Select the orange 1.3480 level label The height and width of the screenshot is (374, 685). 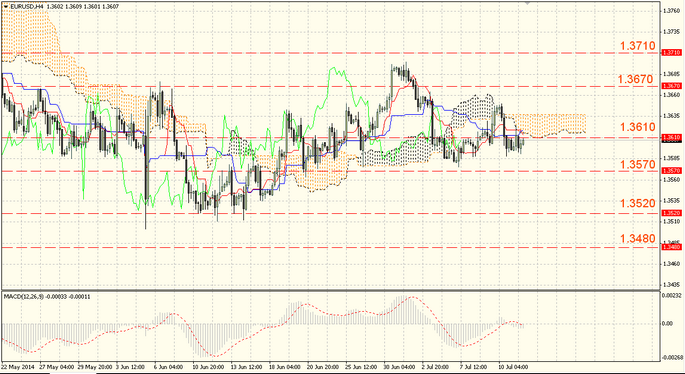(x=638, y=238)
